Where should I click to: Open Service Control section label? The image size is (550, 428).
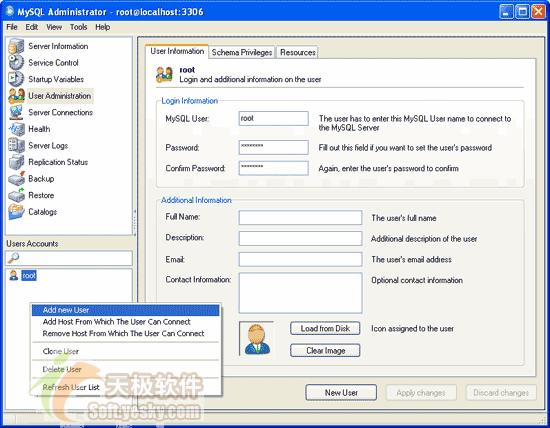coord(53,63)
